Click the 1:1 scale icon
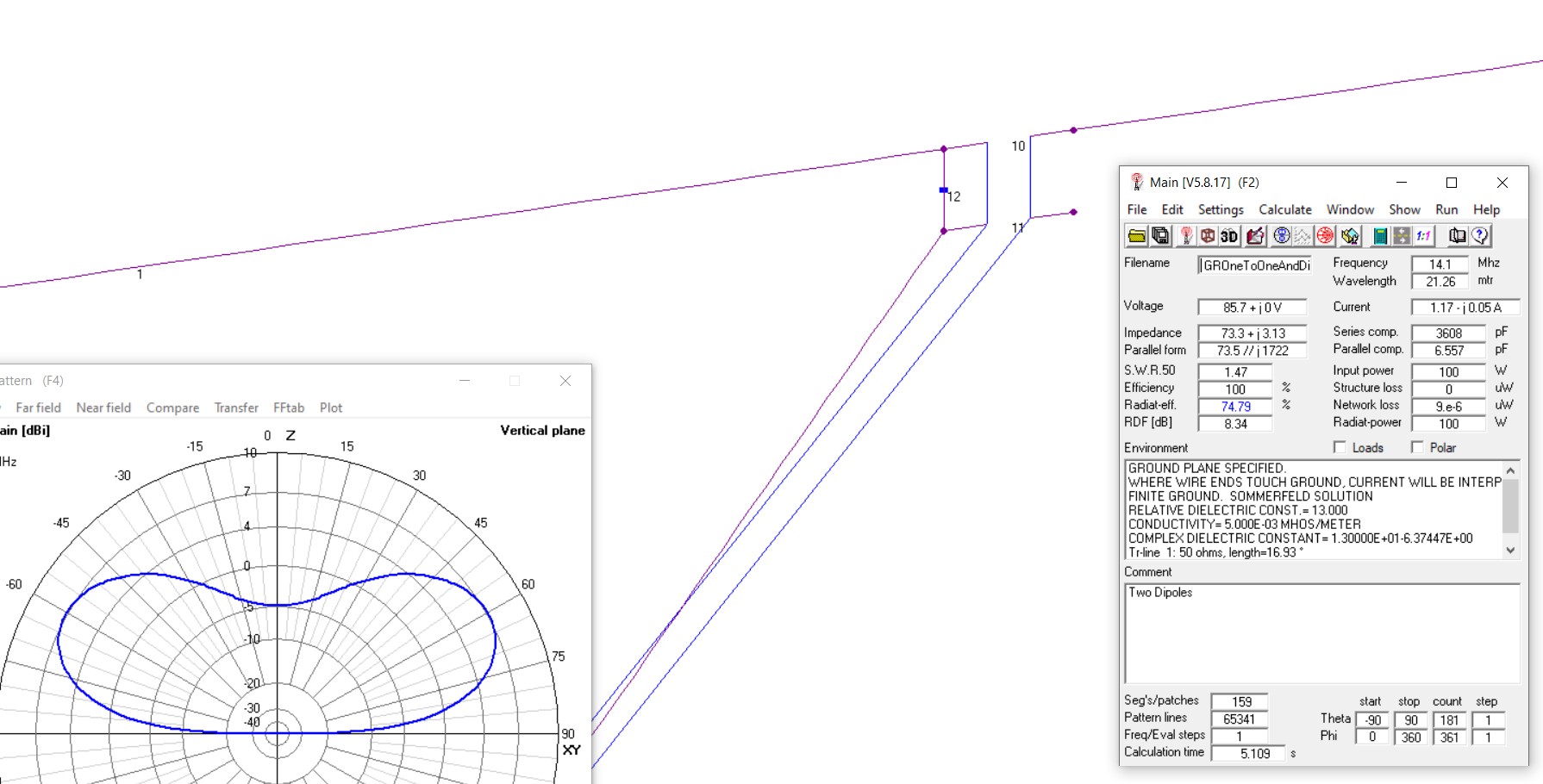 [1423, 236]
